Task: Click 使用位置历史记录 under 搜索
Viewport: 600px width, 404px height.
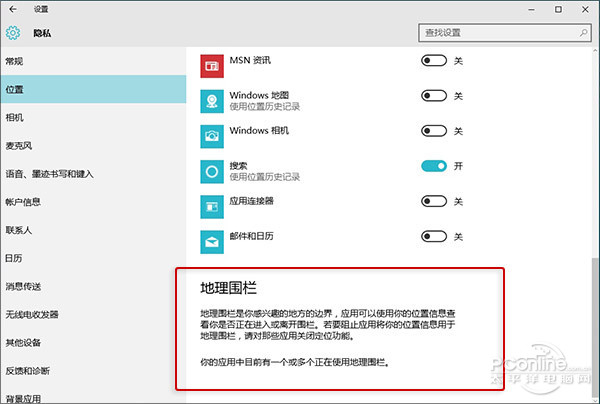Action: 264,177
